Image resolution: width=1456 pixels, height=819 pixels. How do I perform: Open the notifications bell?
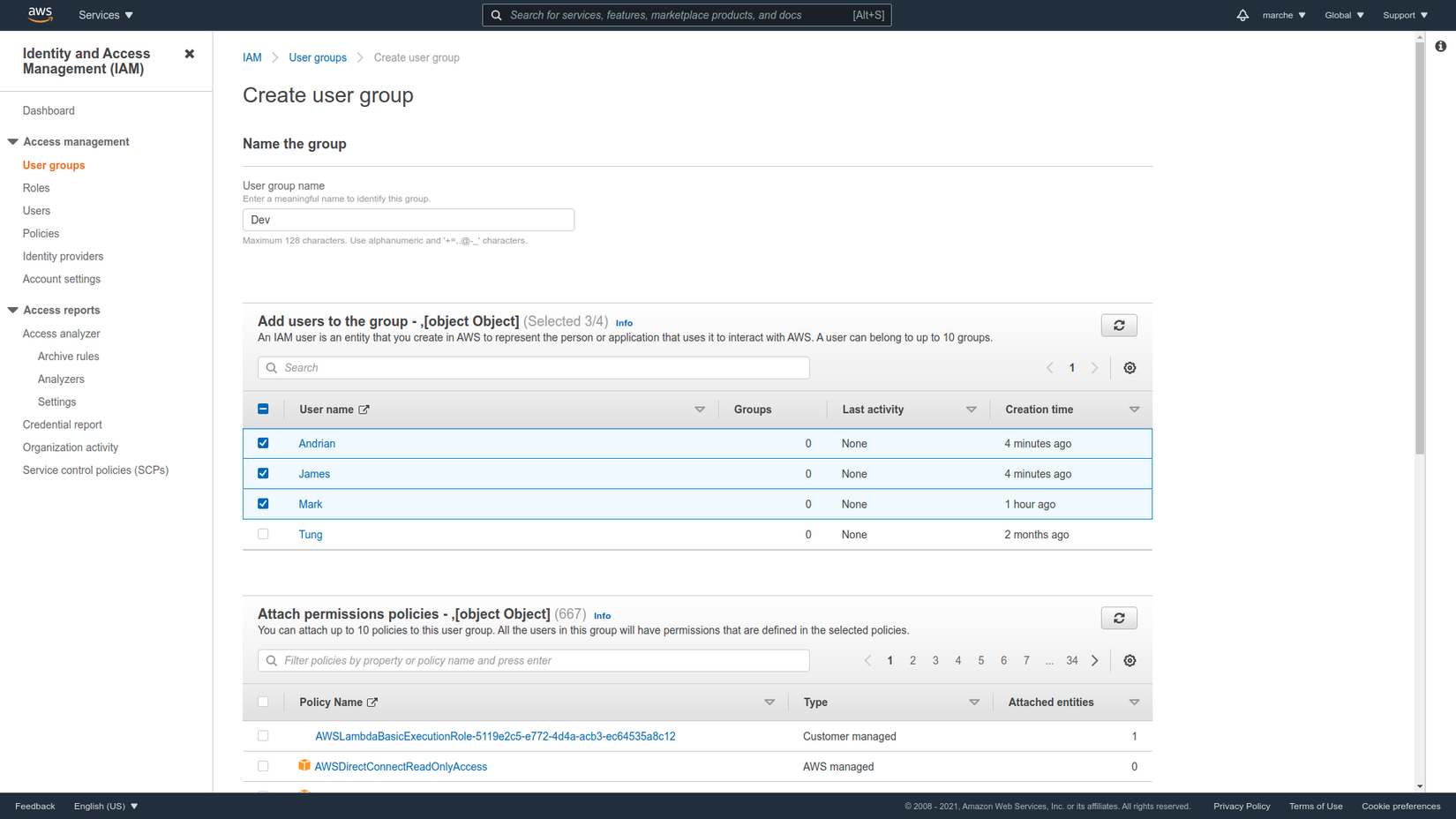click(x=1242, y=15)
